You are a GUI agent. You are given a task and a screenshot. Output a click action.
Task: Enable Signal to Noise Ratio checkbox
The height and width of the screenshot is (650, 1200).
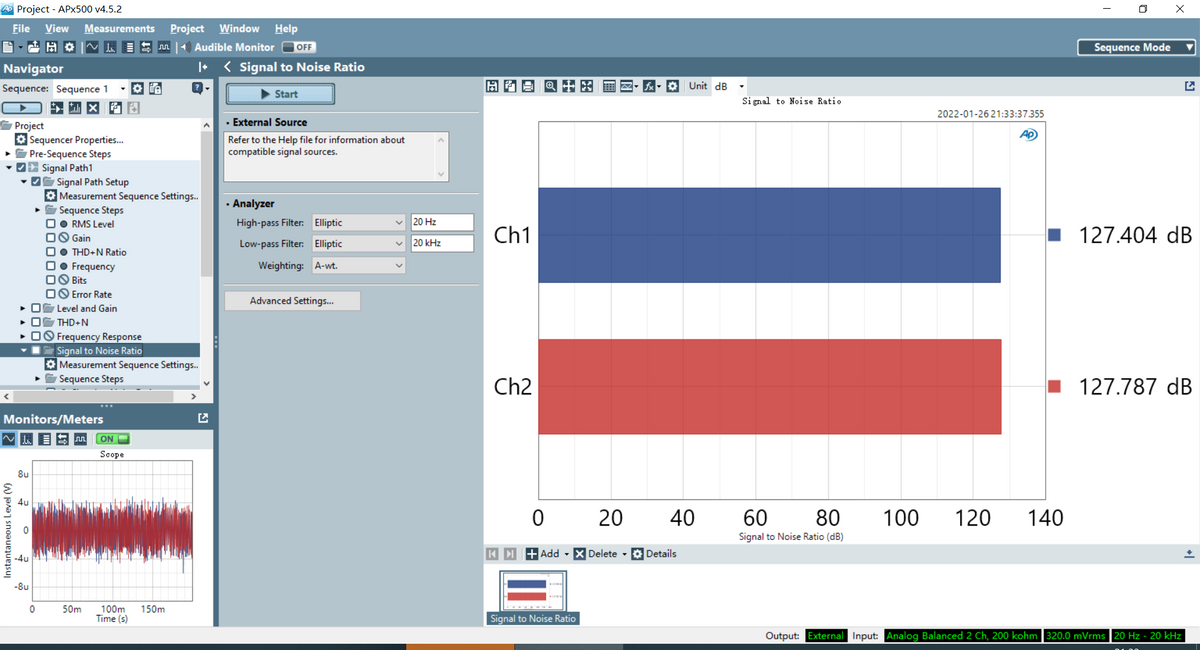pos(36,351)
